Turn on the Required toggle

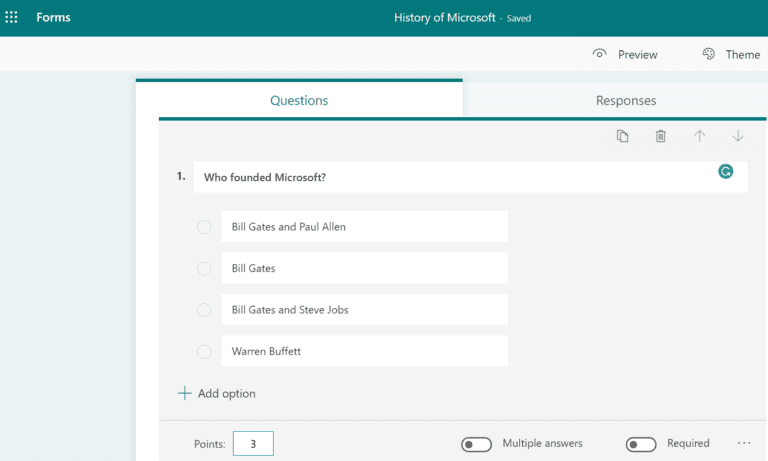pyautogui.click(x=641, y=444)
